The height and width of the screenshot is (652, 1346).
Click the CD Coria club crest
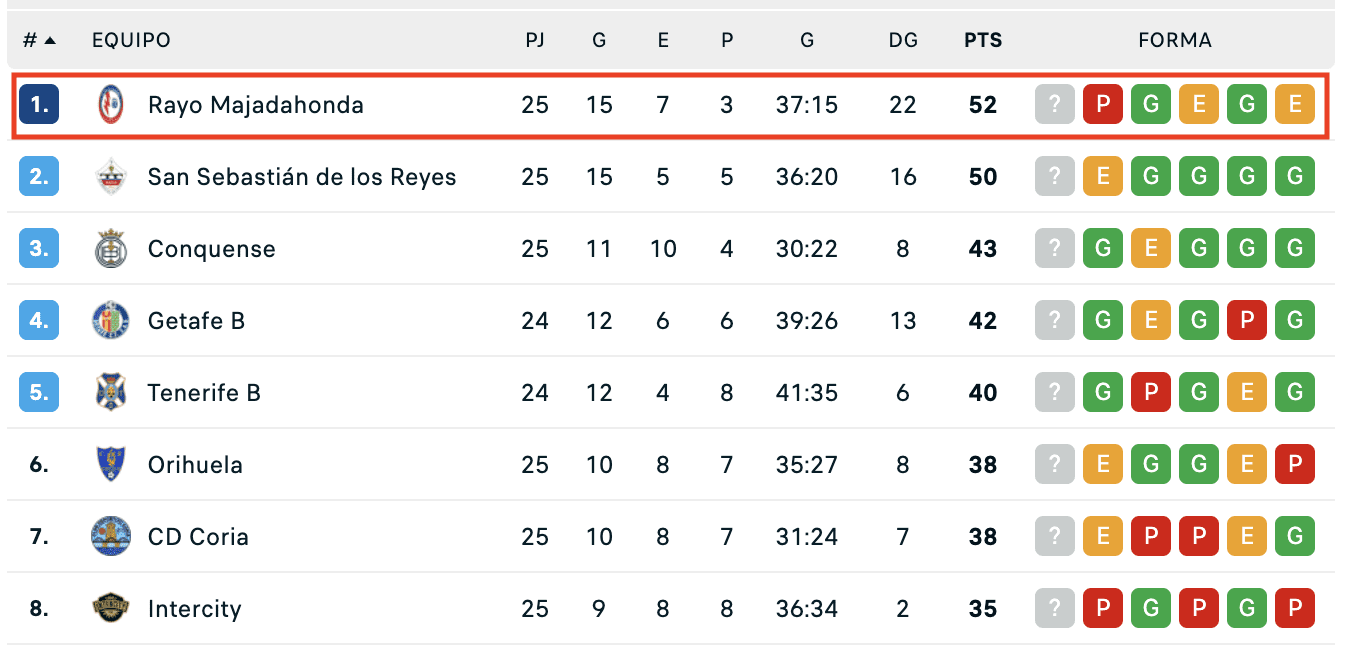click(x=110, y=537)
